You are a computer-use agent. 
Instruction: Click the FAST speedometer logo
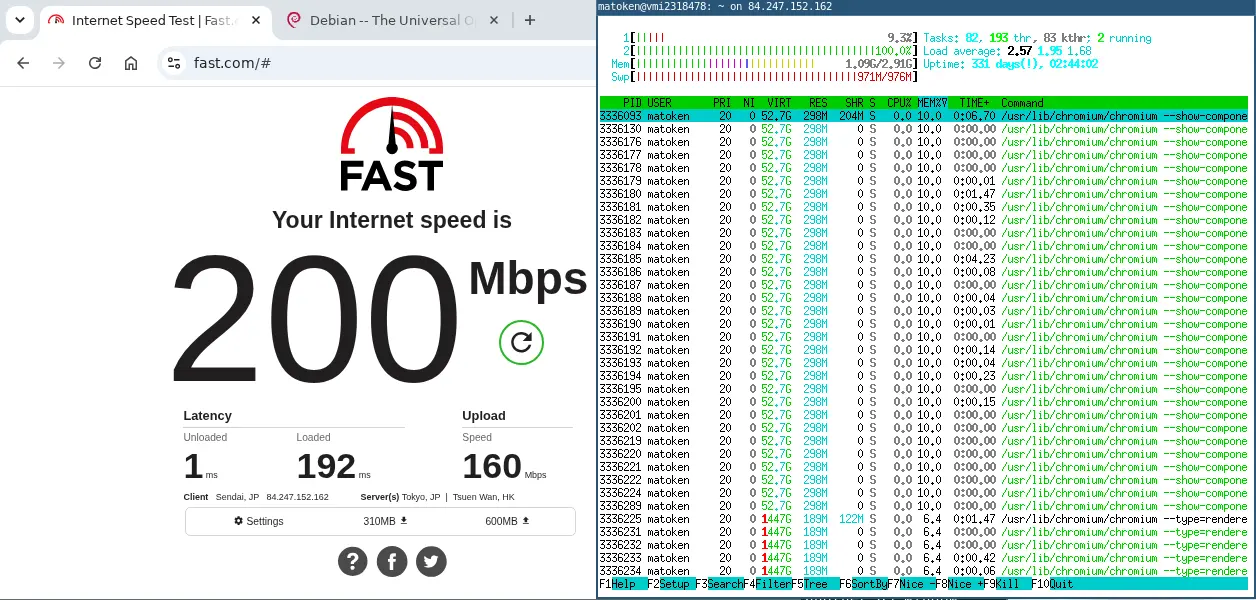click(391, 144)
